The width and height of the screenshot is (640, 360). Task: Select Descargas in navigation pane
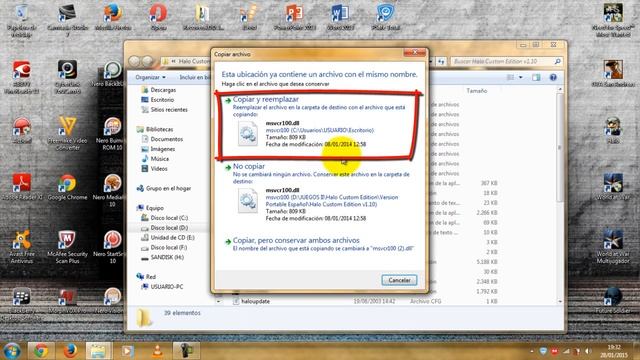tap(159, 90)
